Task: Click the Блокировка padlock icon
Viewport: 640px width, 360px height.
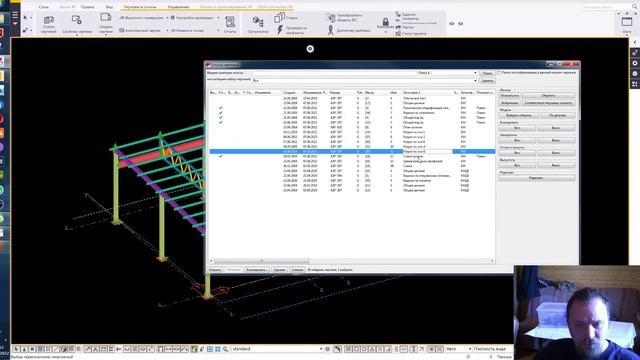Action: click(385, 23)
